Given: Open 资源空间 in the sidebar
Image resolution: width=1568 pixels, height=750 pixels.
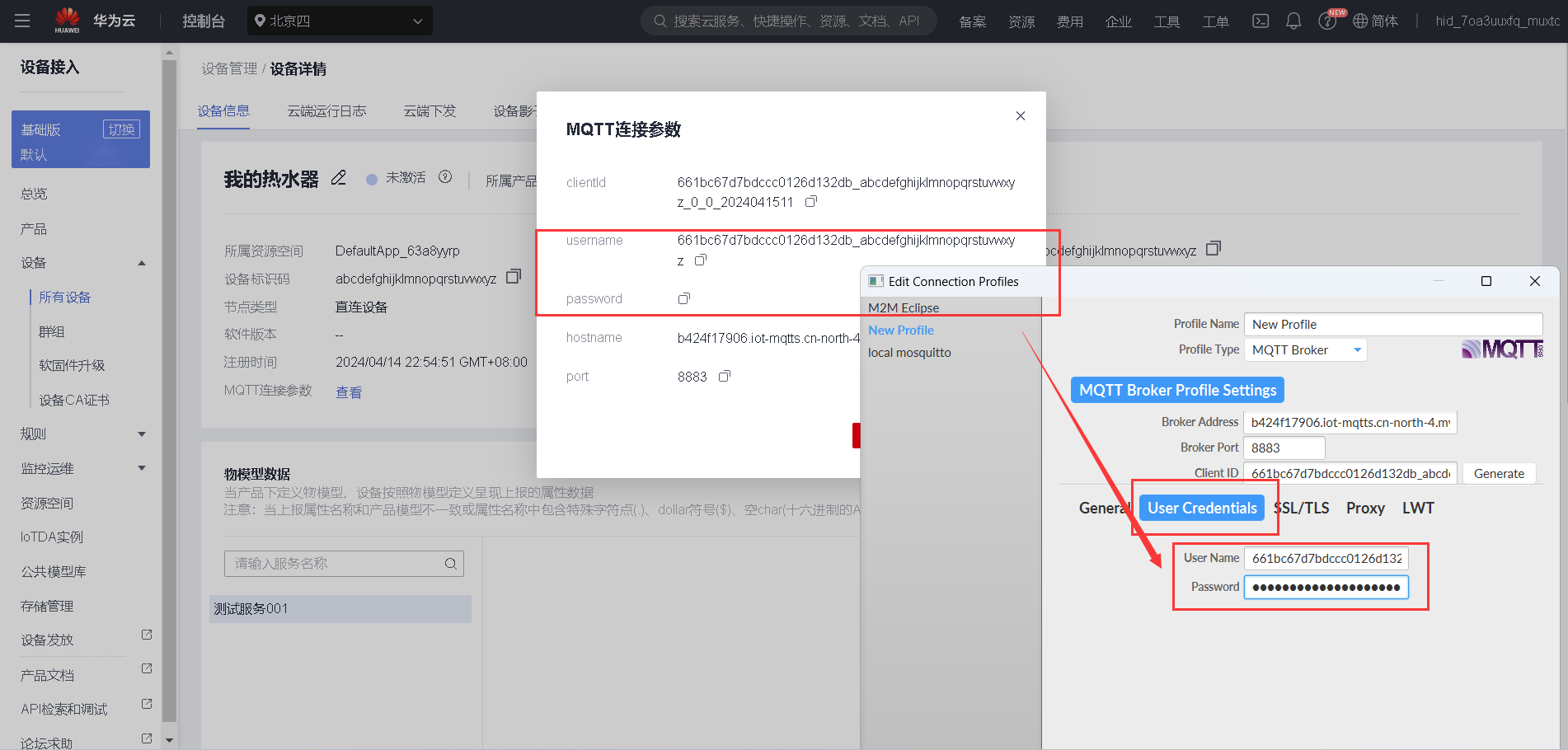Looking at the screenshot, I should (x=47, y=503).
